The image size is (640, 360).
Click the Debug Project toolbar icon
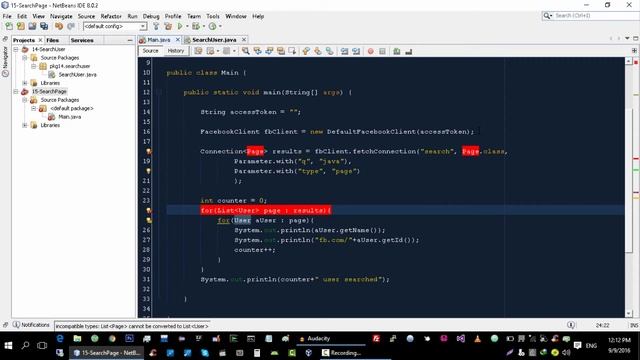click(196, 26)
